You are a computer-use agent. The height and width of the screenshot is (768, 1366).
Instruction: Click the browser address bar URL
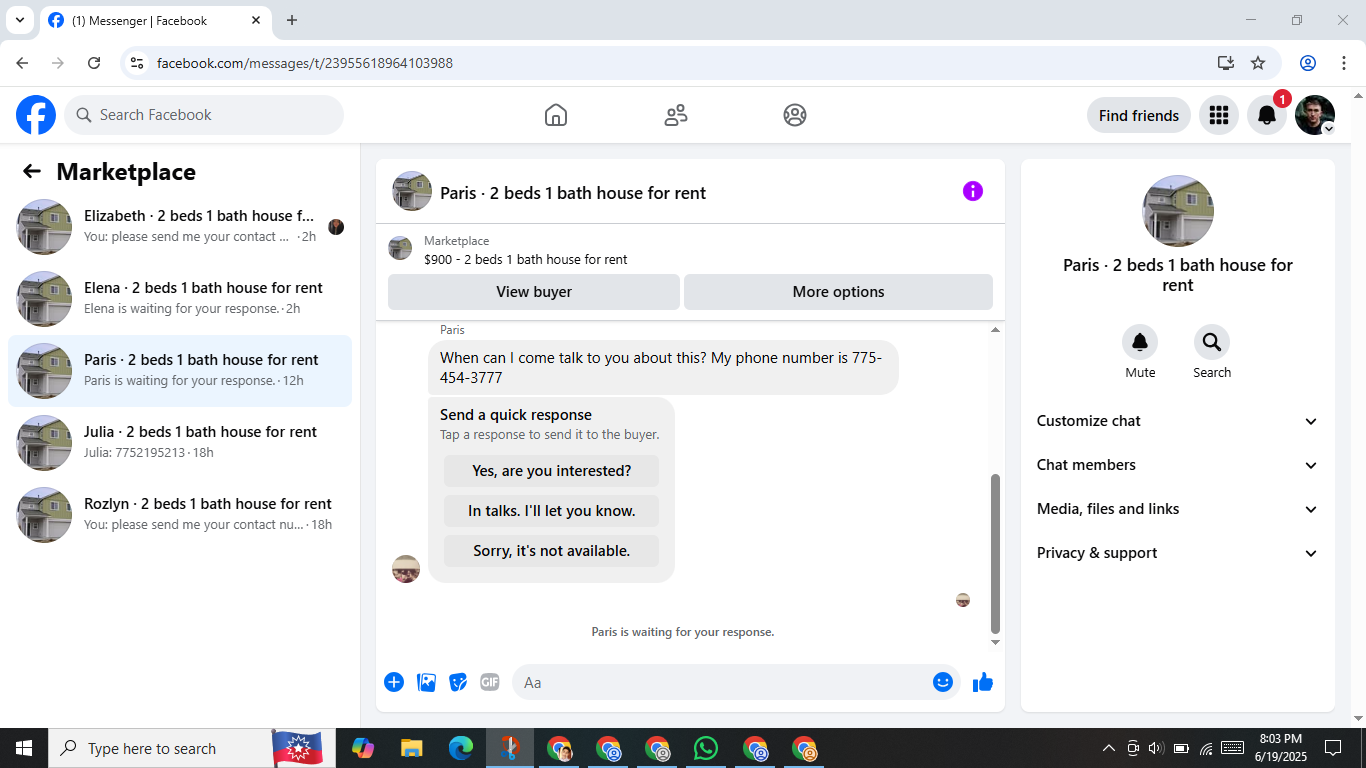pos(305,63)
